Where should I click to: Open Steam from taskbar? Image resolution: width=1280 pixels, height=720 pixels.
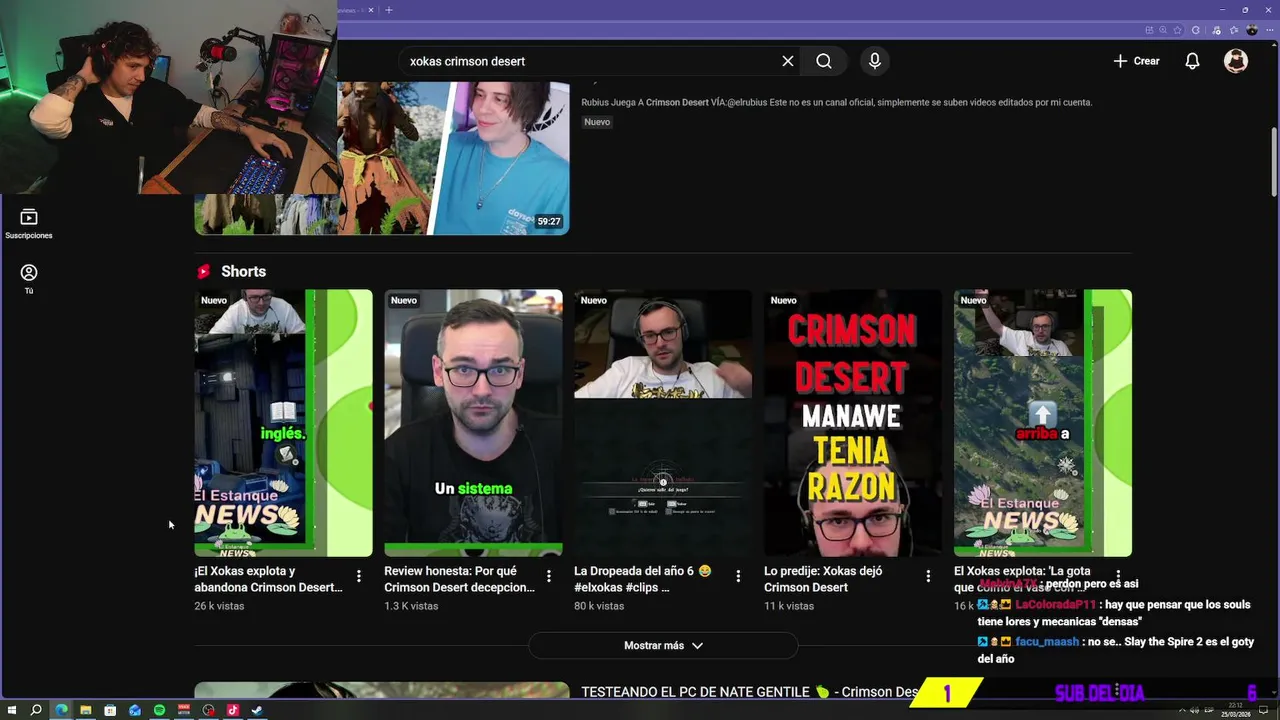click(x=257, y=710)
